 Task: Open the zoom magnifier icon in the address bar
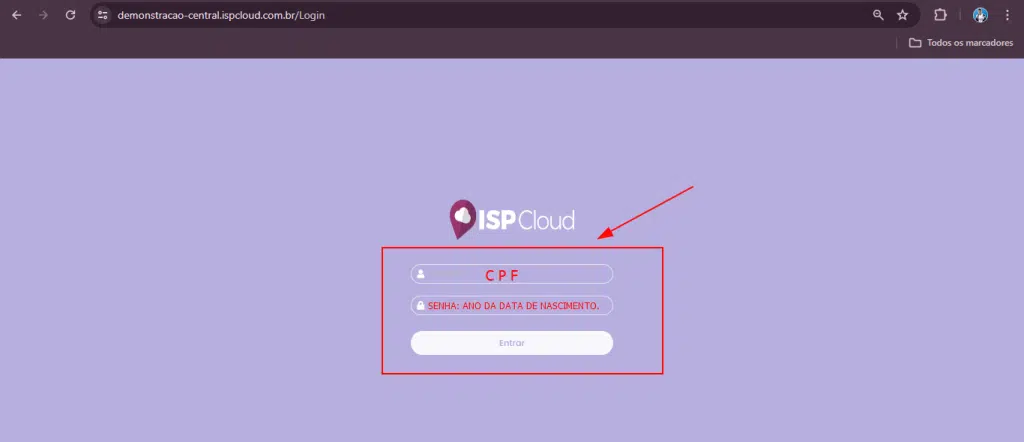[x=878, y=15]
